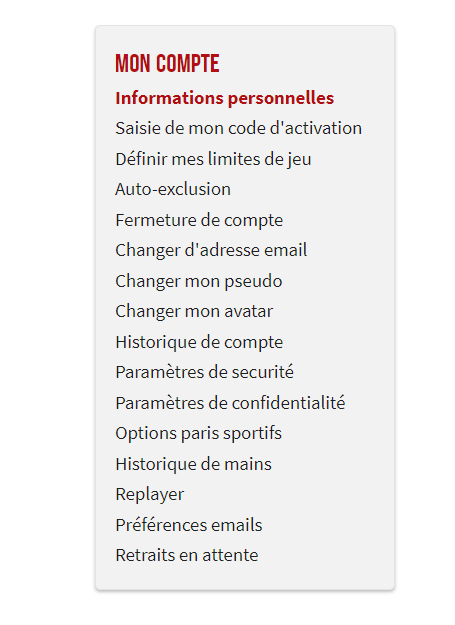455x625 pixels.
Task: View Historique de mains
Action: [194, 464]
